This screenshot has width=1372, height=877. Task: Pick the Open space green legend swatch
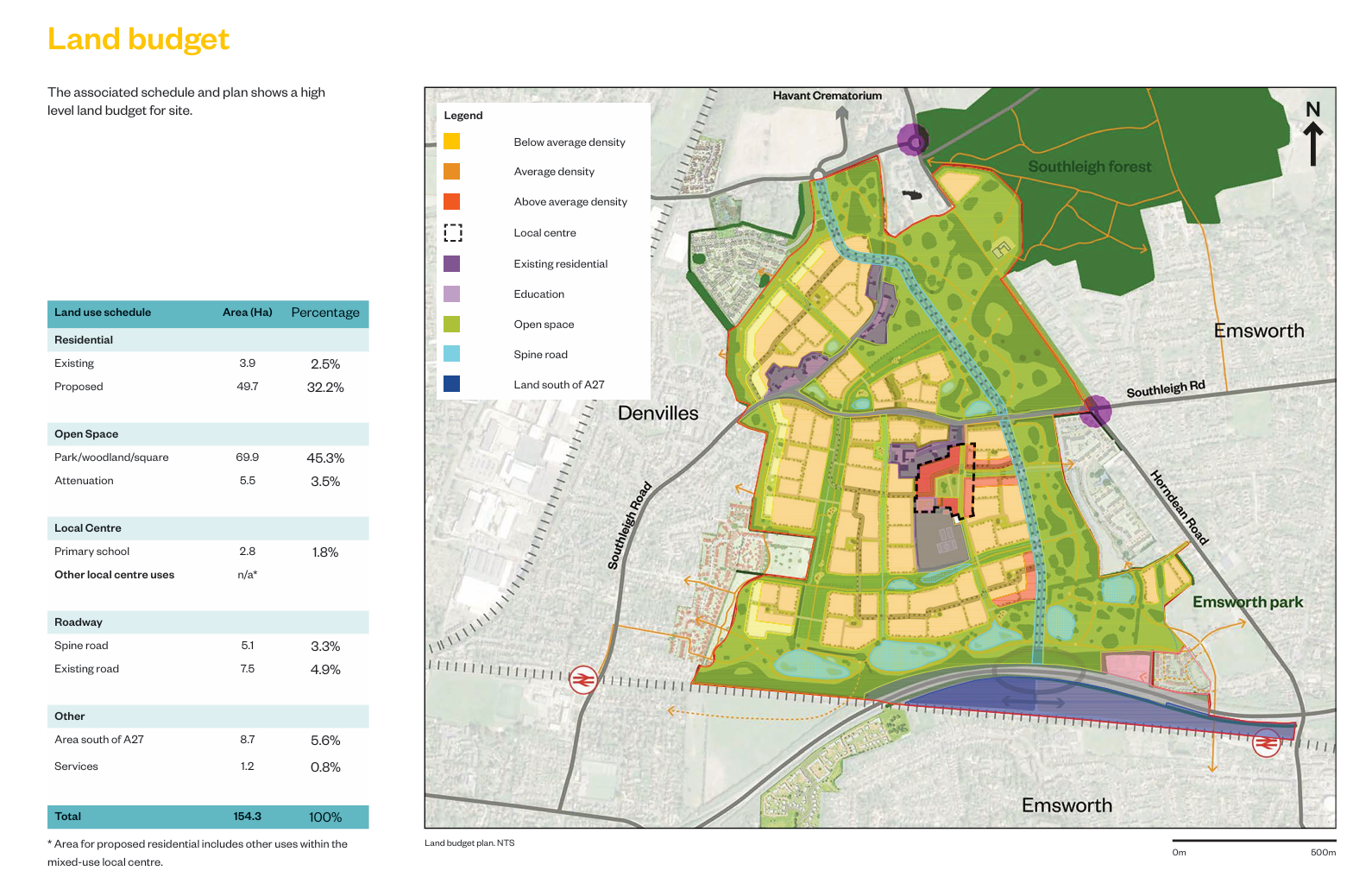(x=452, y=325)
